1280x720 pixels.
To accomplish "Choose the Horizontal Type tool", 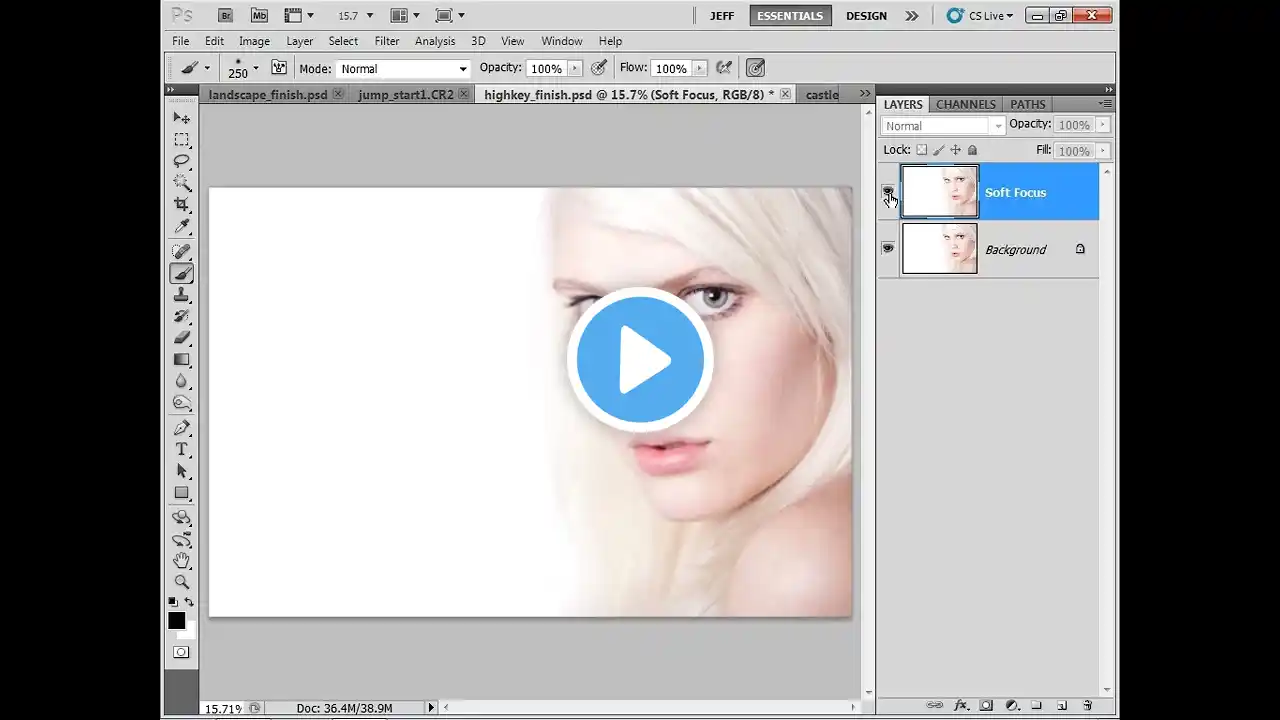I will [x=182, y=450].
